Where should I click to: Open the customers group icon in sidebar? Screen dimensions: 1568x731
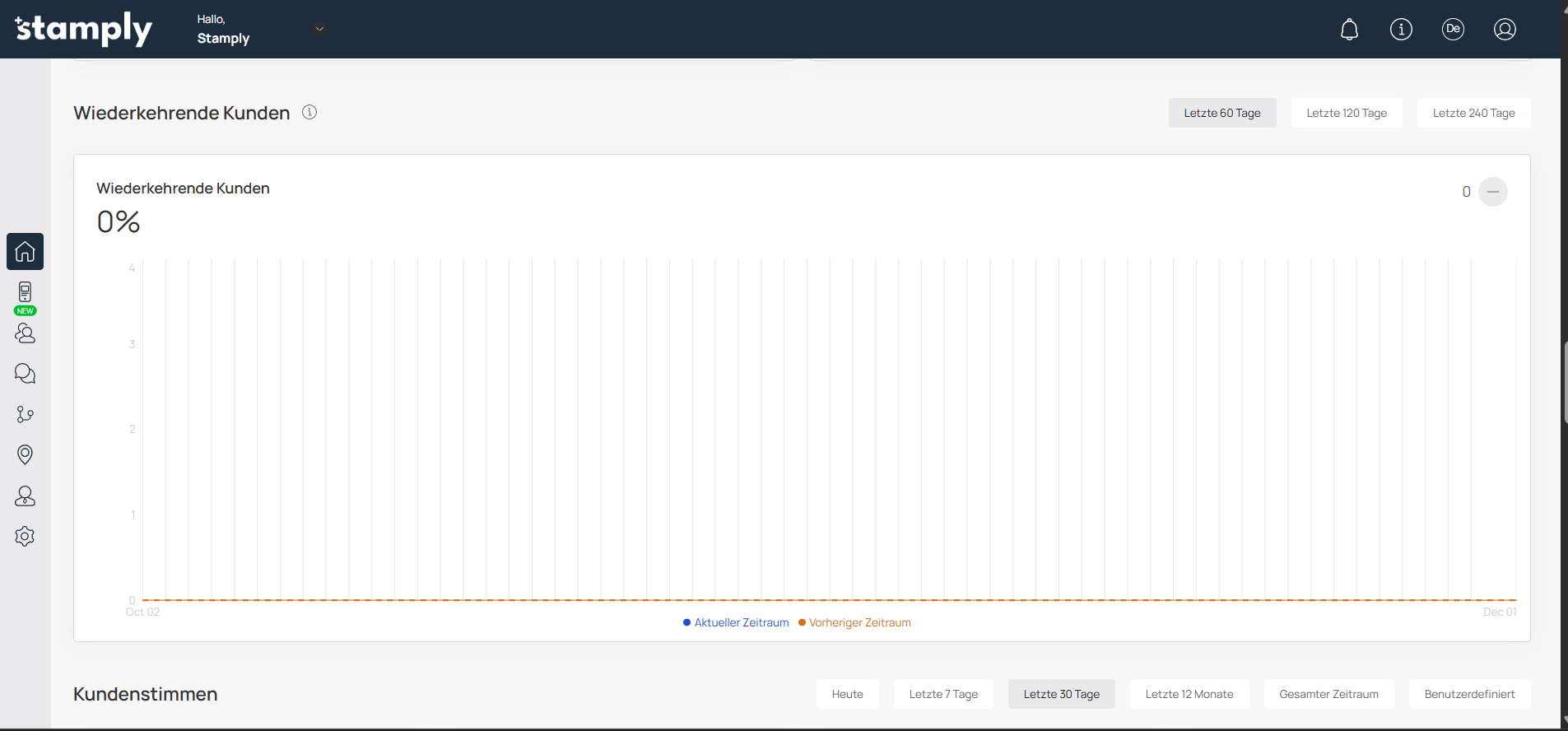click(25, 333)
